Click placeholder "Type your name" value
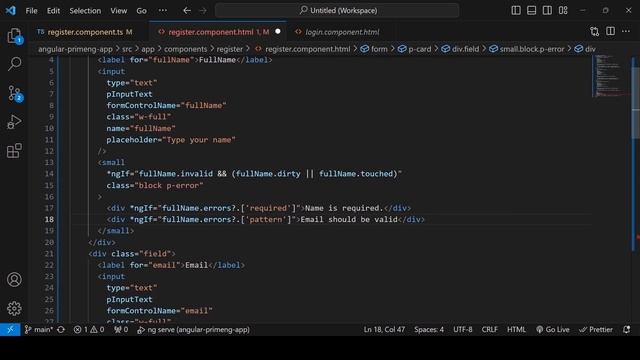The image size is (640, 360). coord(199,140)
